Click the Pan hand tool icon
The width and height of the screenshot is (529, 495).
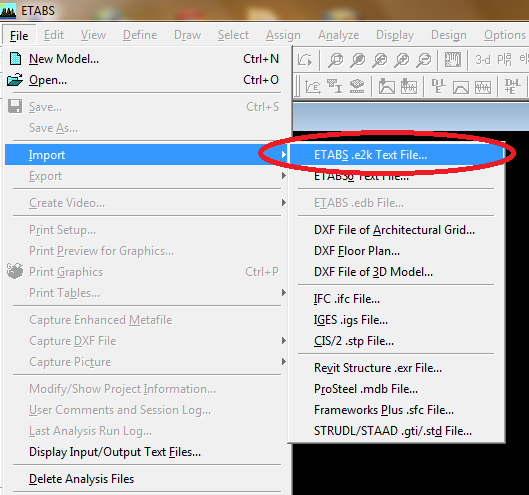(x=452, y=60)
